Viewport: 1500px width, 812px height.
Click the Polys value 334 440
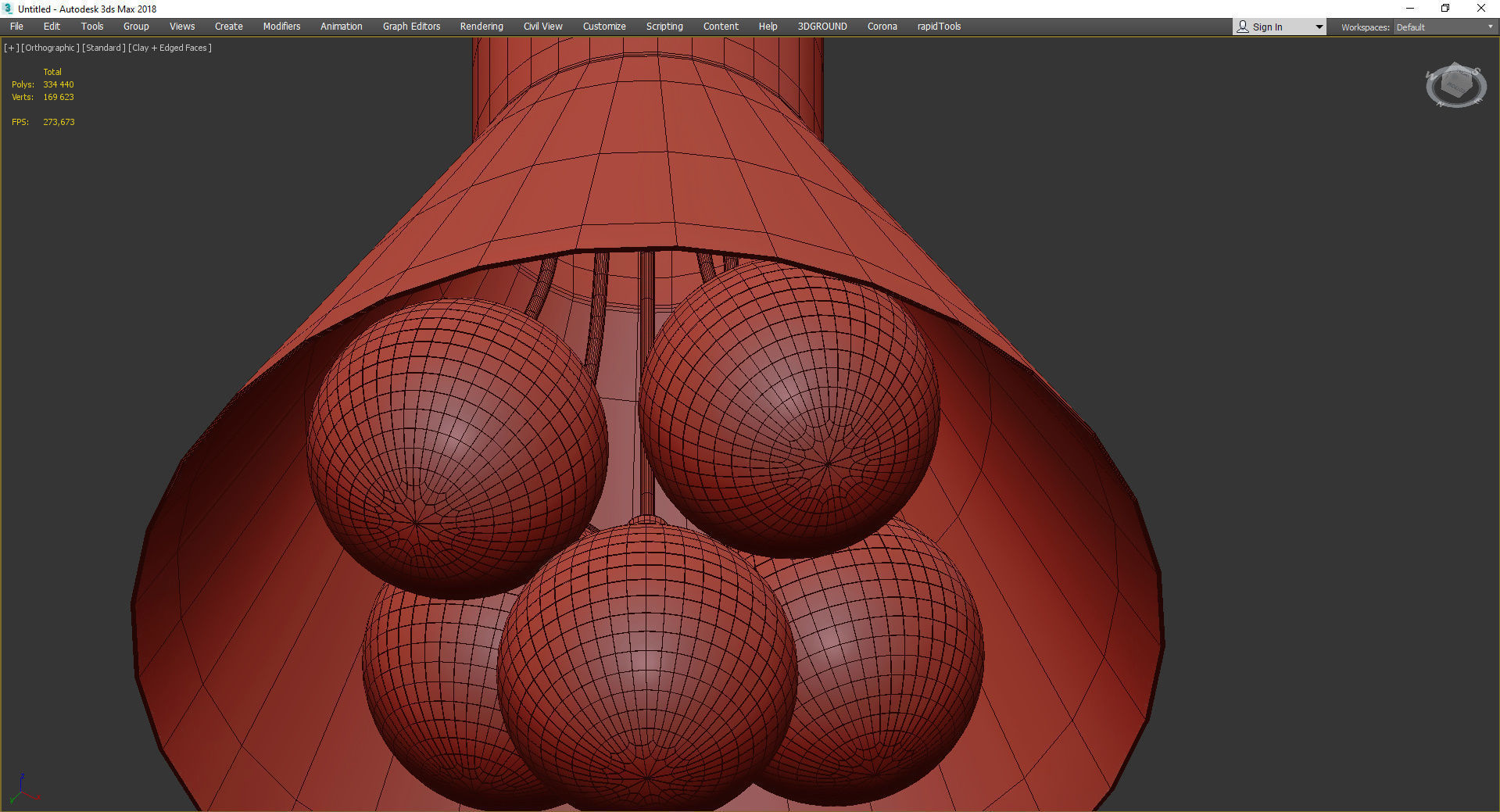coord(59,84)
